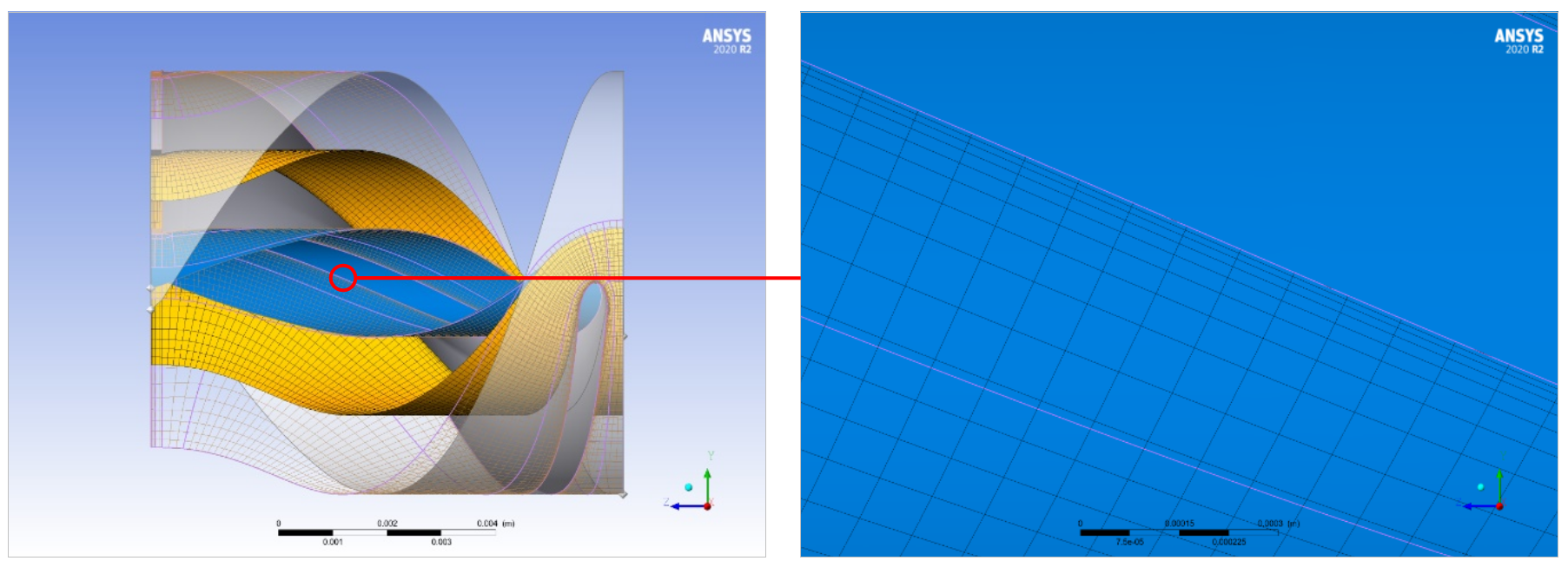Click the red X axis ball in right triad
This screenshot has width=1568, height=574.
(x=1500, y=505)
